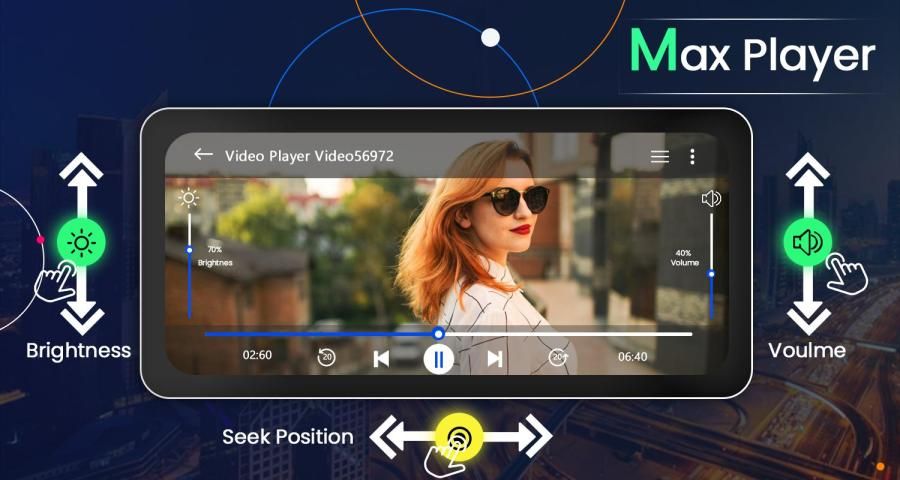Forward 20 seconds

557,357
